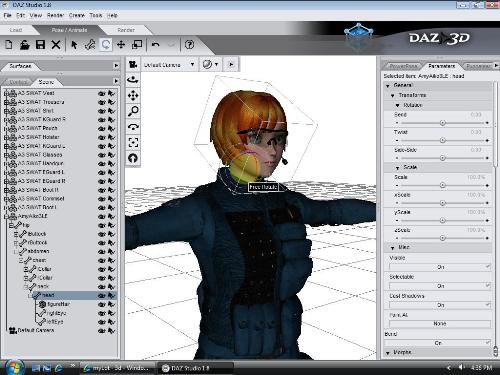Collapse the Misc parameters group

click(x=392, y=248)
